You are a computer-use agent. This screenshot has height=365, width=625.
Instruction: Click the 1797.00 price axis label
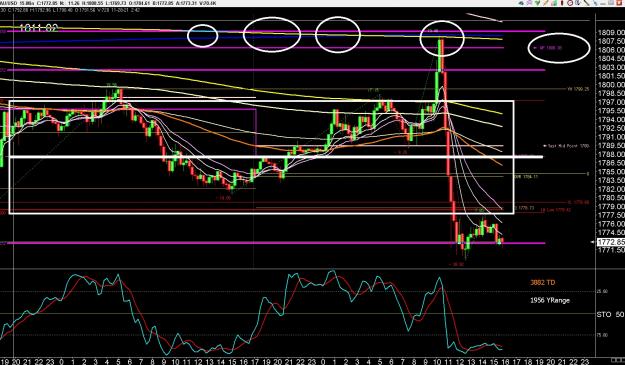pyautogui.click(x=611, y=102)
